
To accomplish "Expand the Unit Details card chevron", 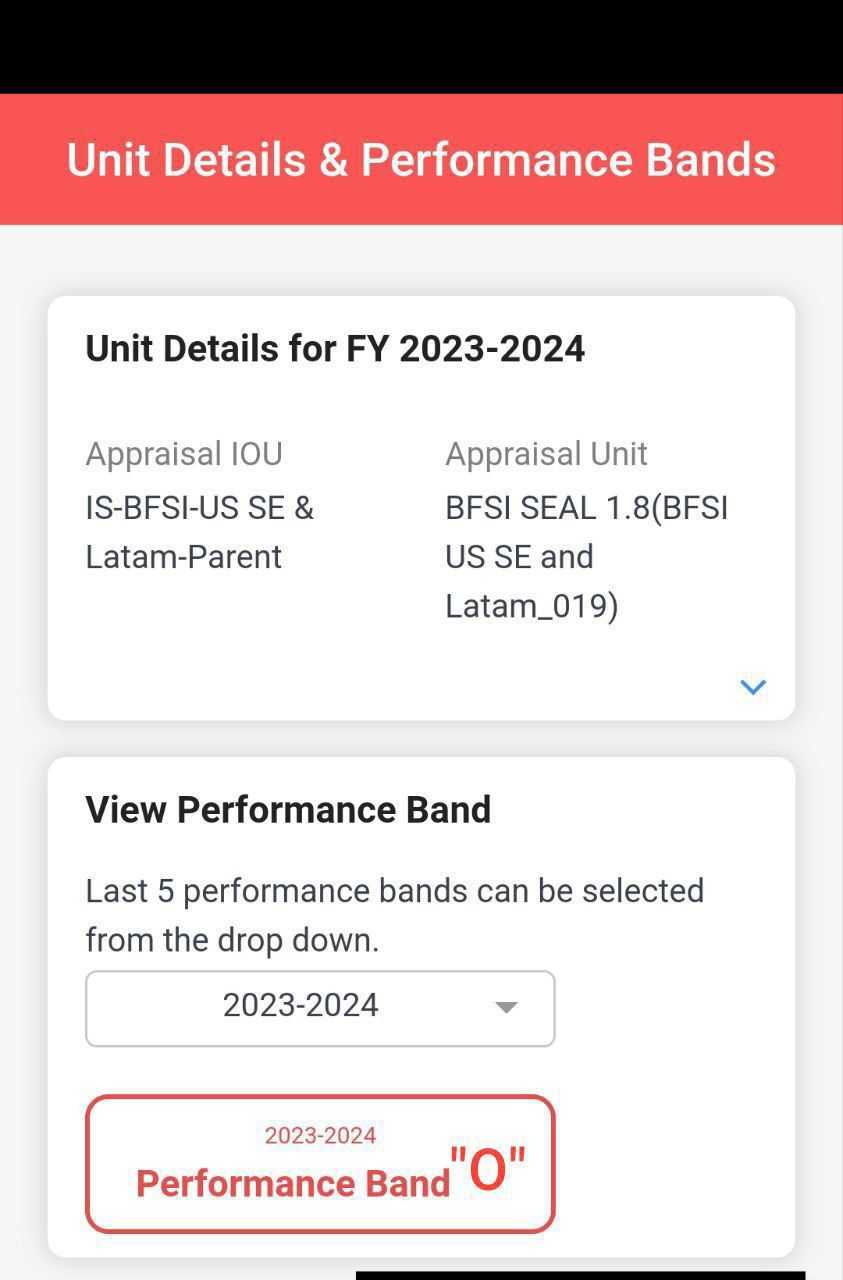I will click(x=752, y=687).
